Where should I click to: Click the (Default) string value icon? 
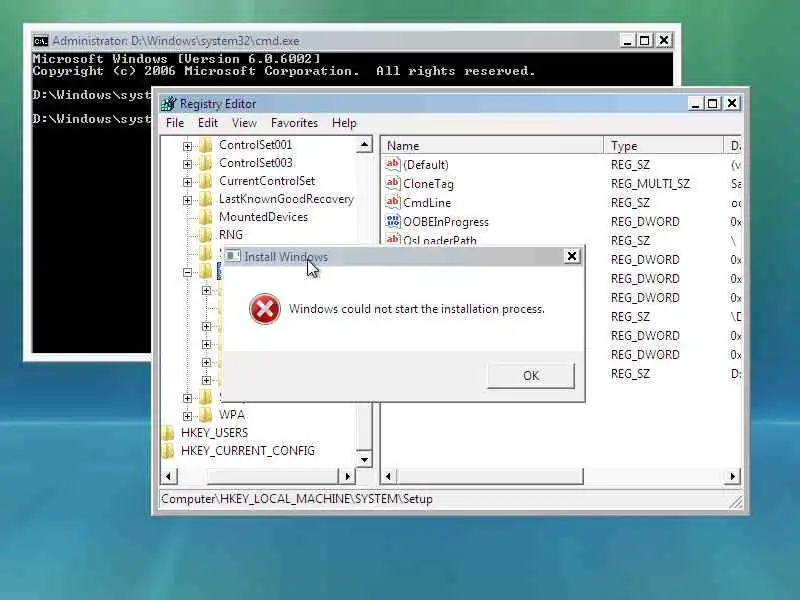click(392, 164)
